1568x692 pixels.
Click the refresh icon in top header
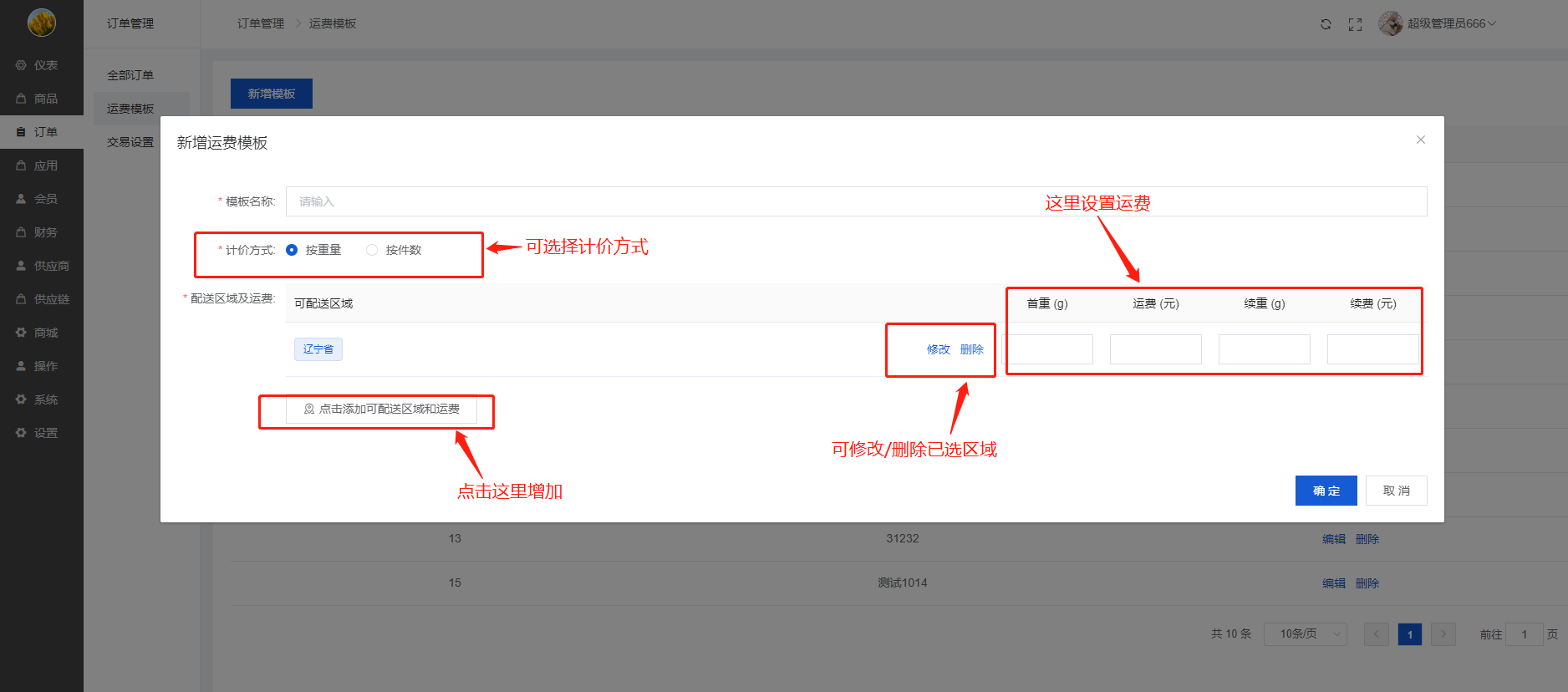click(1326, 24)
